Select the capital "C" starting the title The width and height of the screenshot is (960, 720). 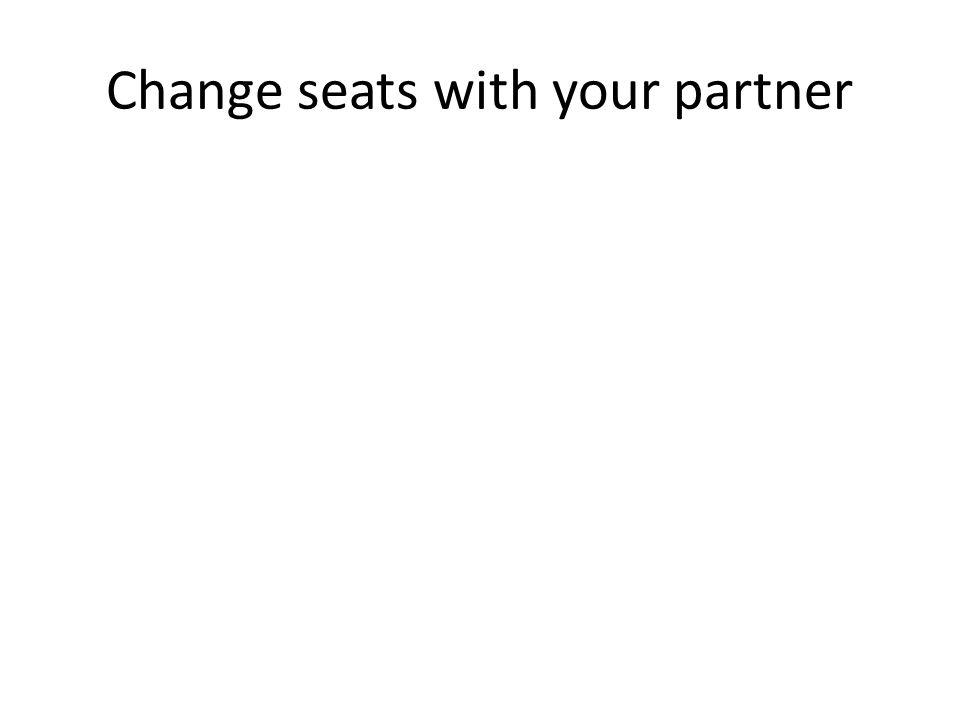(x=120, y=91)
